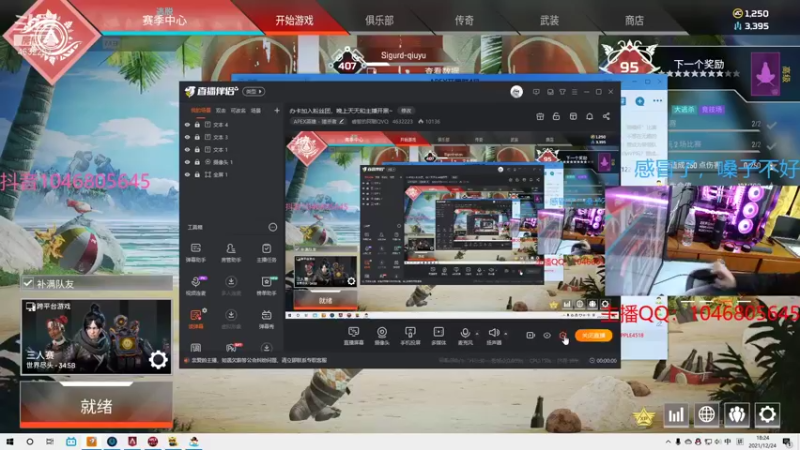Open the 视频连麦 tool
This screenshot has width=800, height=450.
[x=195, y=286]
